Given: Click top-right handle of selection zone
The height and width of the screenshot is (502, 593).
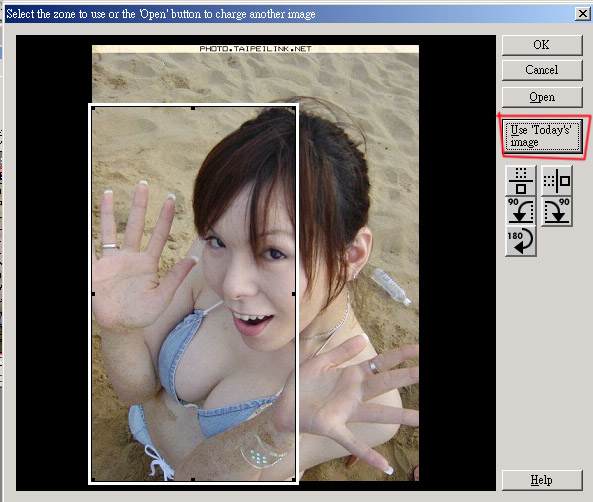Looking at the screenshot, I should click(294, 109).
